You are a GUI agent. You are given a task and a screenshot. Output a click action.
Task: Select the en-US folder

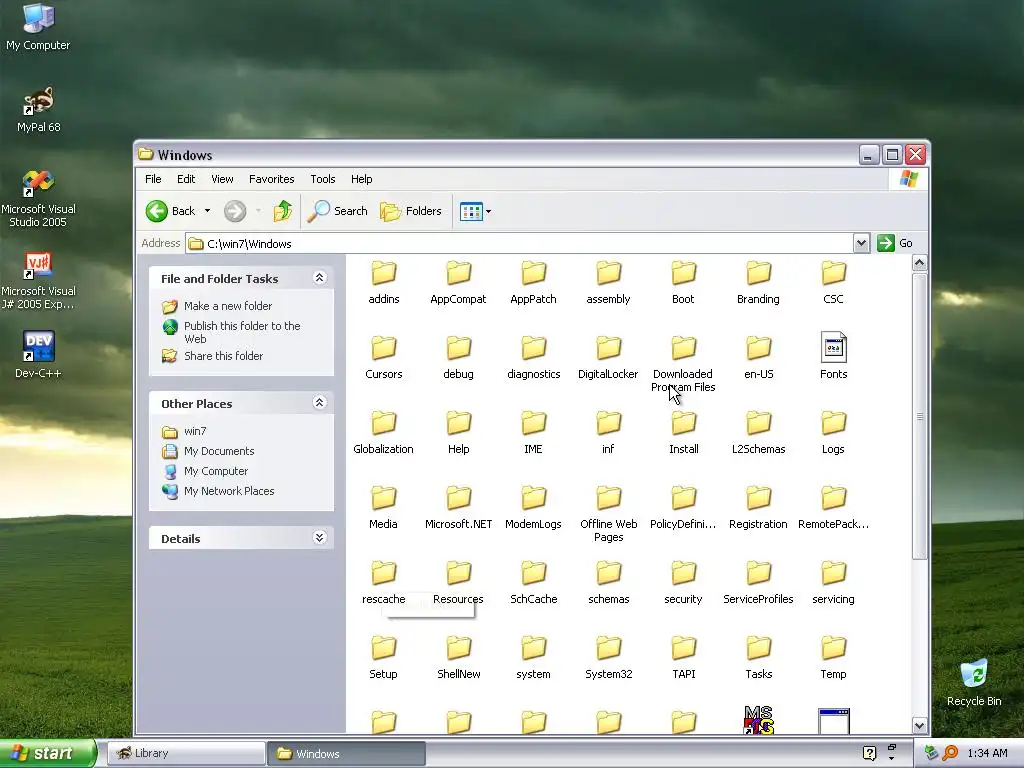pos(758,359)
